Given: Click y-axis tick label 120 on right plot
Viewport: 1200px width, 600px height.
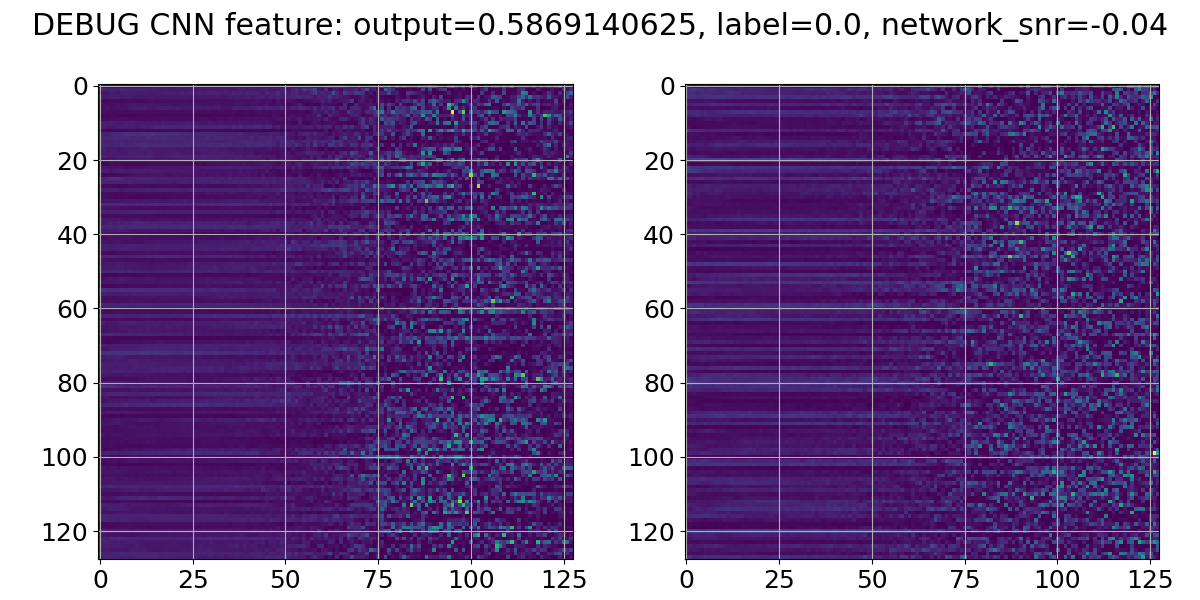Looking at the screenshot, I should point(653,531).
